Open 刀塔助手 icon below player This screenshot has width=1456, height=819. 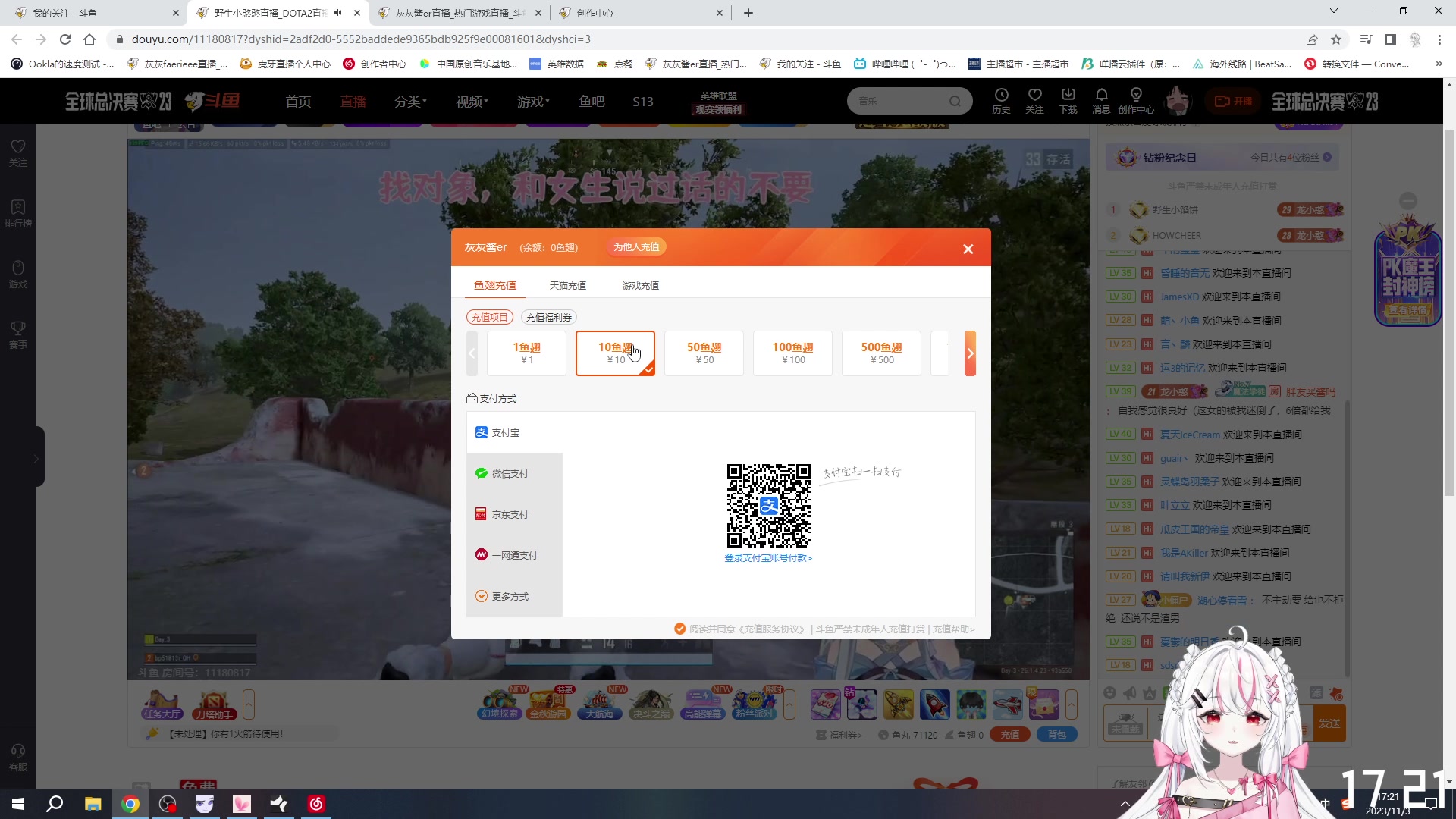click(215, 705)
